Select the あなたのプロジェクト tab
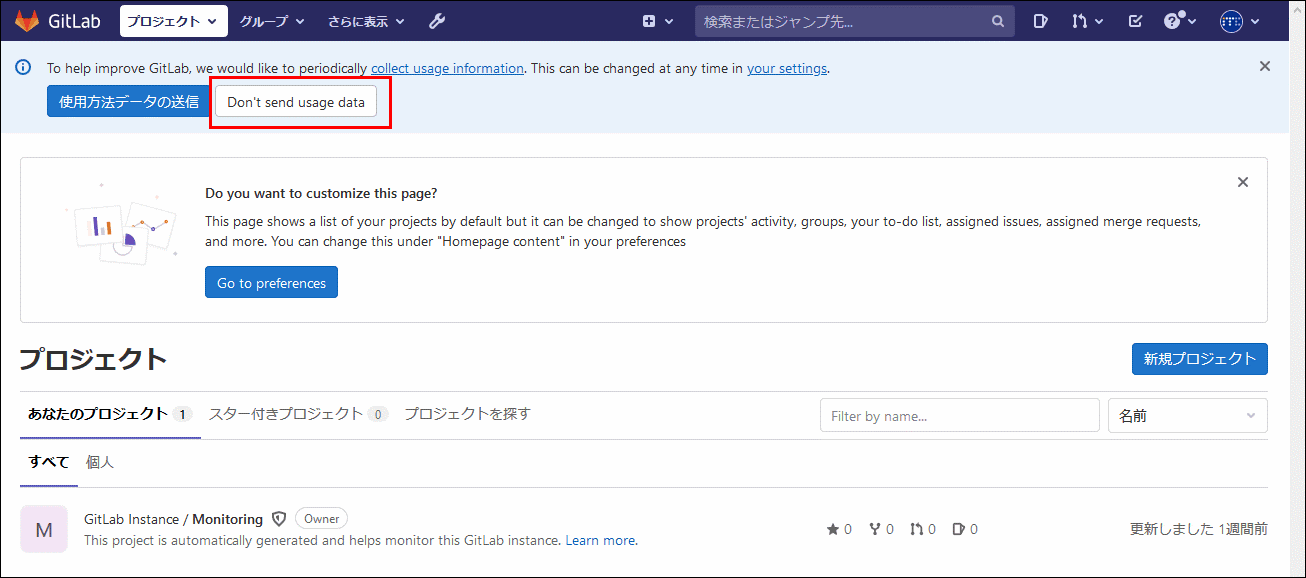This screenshot has height=578, width=1306. 110,413
